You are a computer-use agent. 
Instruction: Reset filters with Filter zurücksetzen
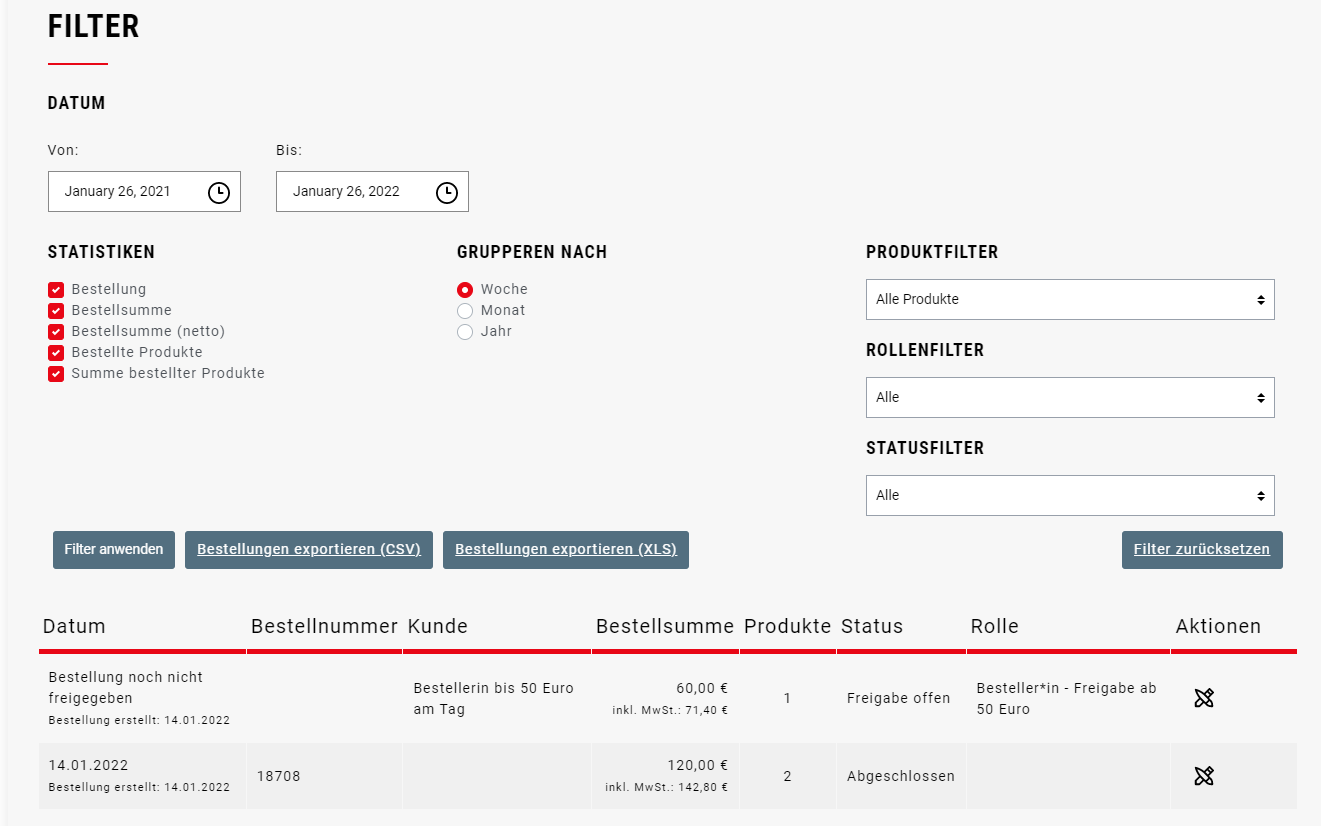(x=1201, y=550)
